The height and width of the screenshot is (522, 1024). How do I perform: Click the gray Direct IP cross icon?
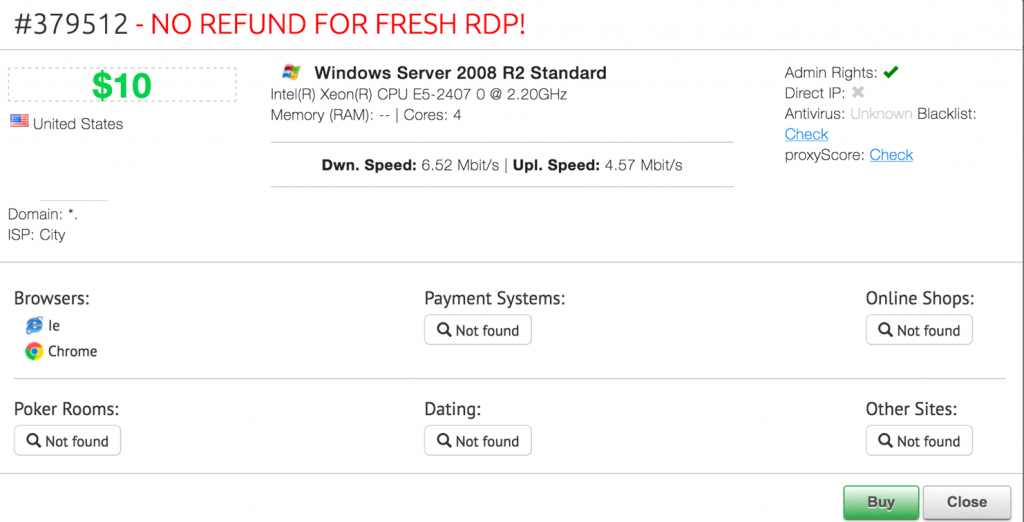click(x=858, y=93)
